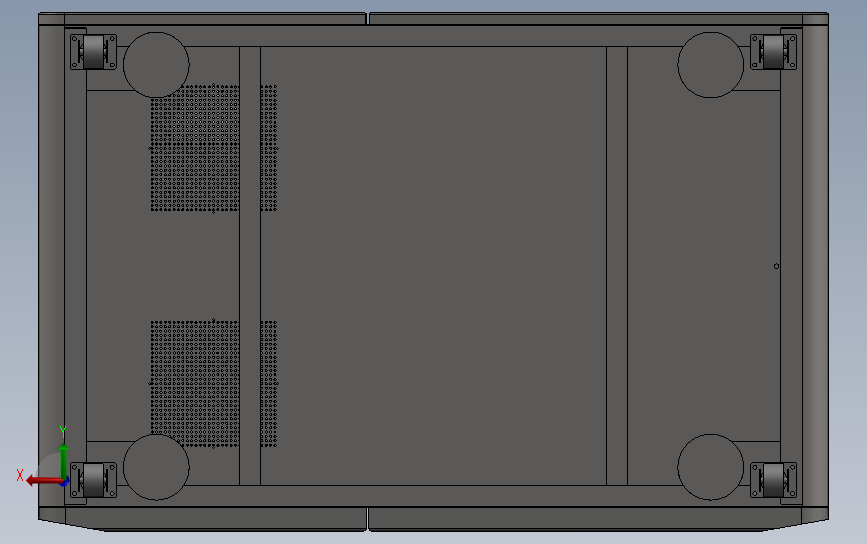Click the red X axis arrow of the triad
Screen dimensions: 867x544
click(43, 480)
